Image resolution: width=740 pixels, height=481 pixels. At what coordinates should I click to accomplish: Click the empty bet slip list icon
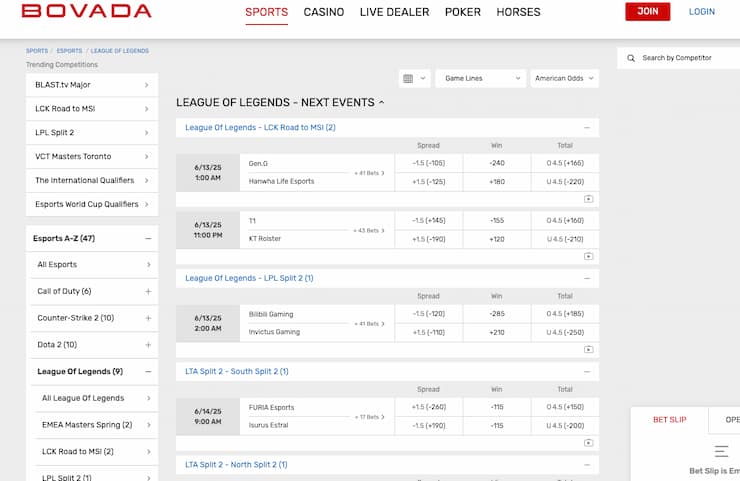[722, 452]
